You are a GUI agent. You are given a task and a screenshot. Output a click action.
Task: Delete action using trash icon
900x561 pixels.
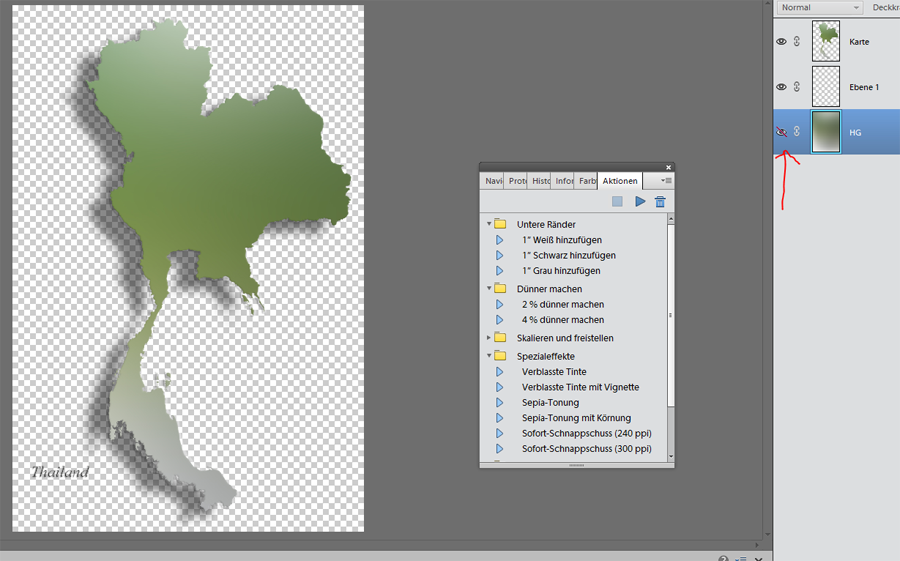point(660,202)
